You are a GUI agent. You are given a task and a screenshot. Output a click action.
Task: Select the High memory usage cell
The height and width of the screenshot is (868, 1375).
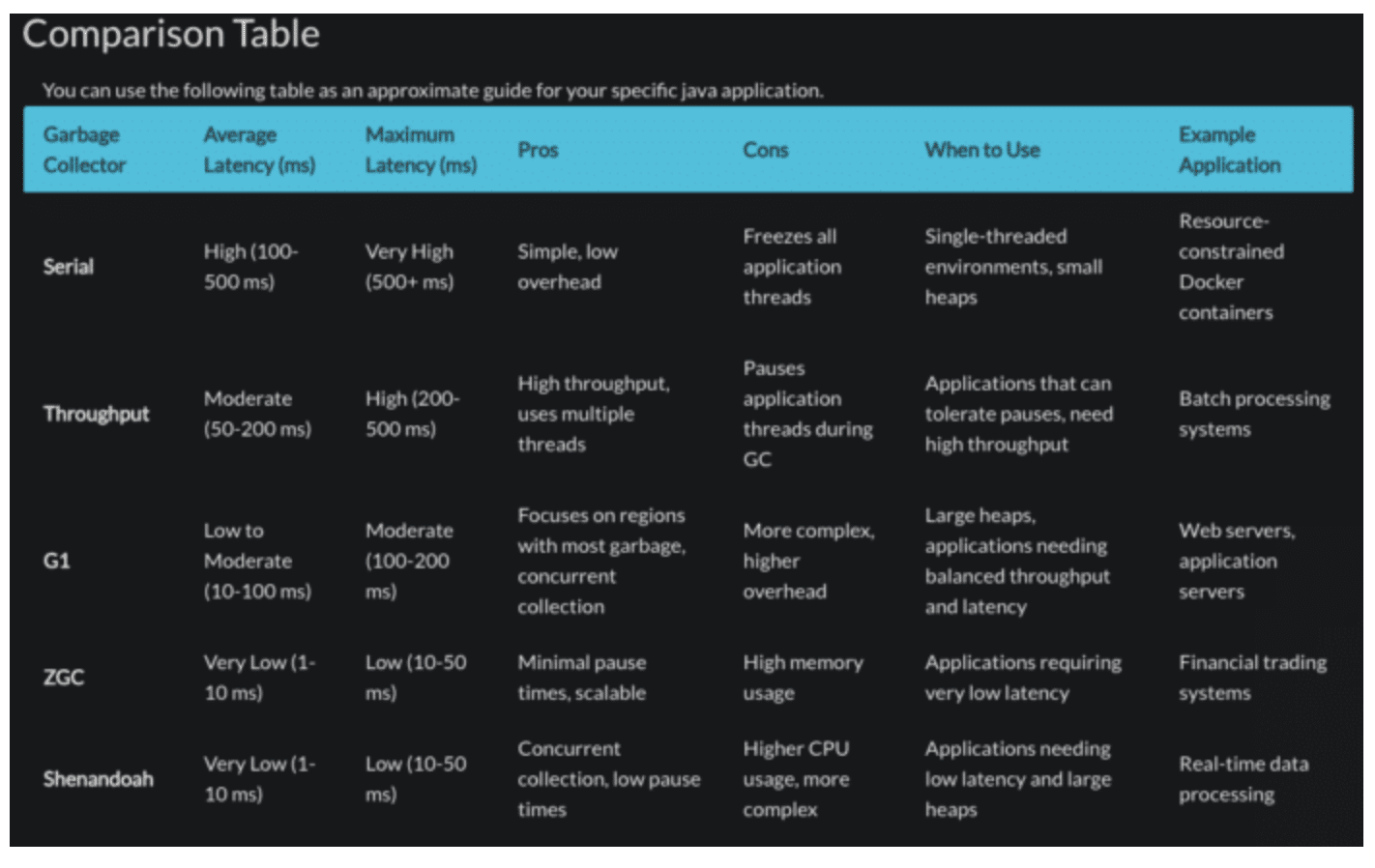(x=803, y=678)
